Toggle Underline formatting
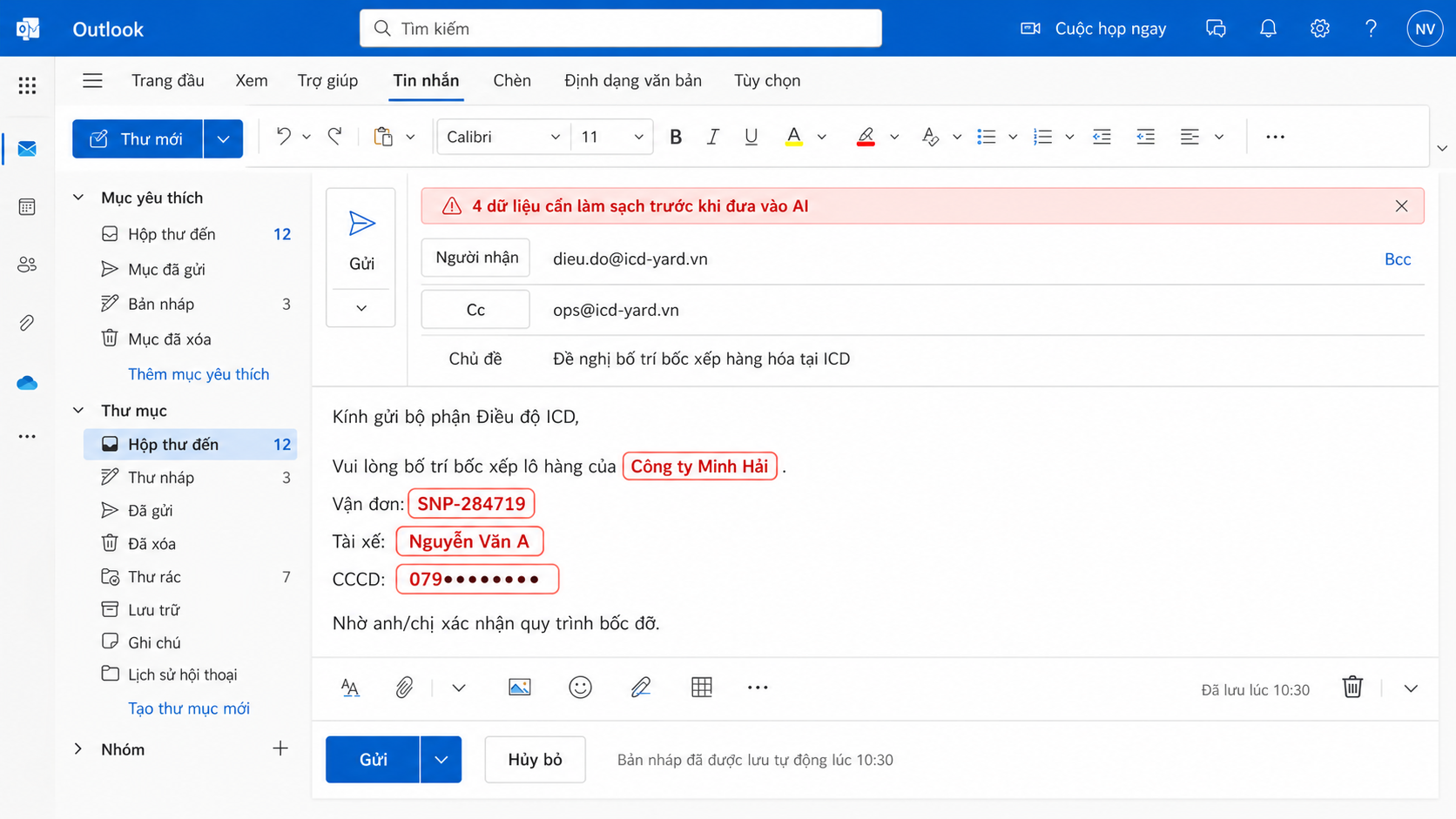Viewport: 1456px width, 819px height. [751, 137]
